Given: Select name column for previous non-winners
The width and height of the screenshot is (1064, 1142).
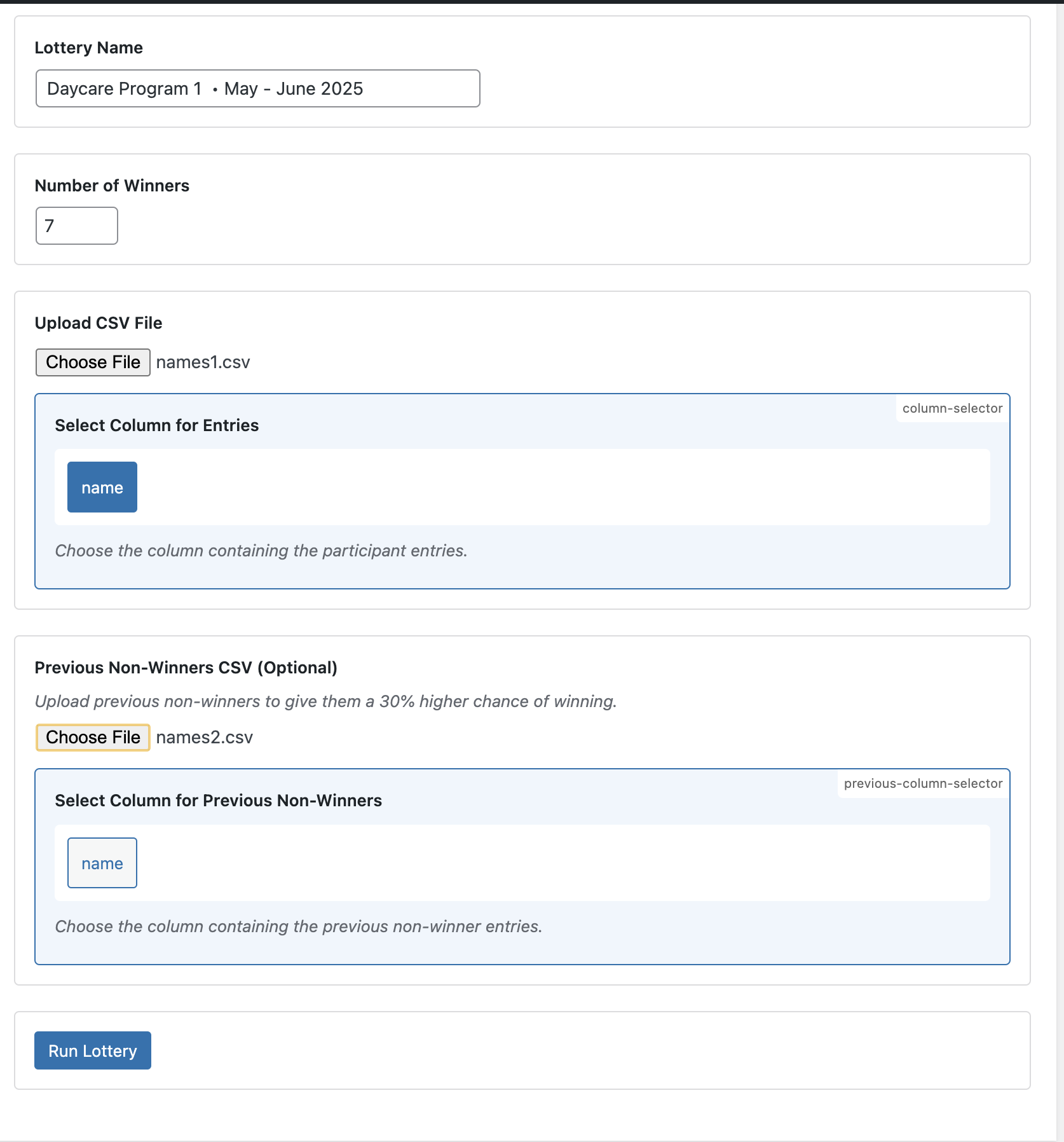Looking at the screenshot, I should point(102,863).
